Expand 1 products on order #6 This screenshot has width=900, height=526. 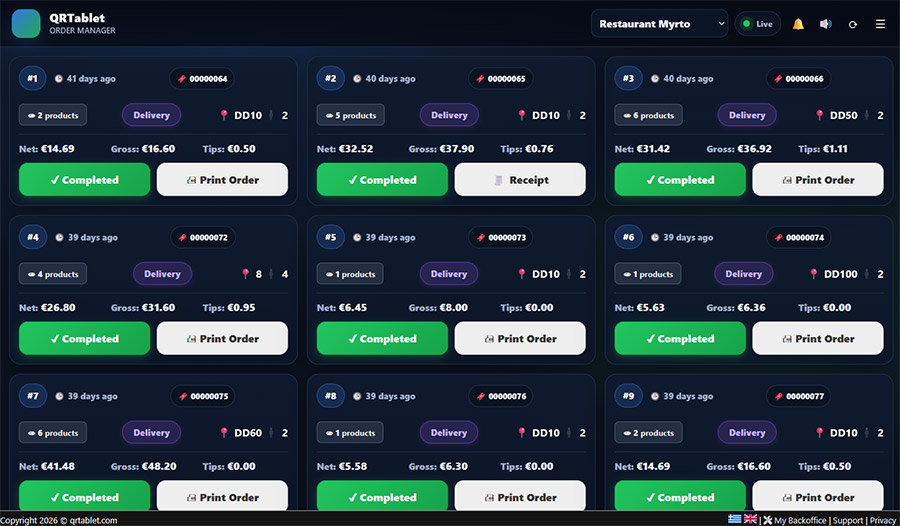(x=648, y=274)
